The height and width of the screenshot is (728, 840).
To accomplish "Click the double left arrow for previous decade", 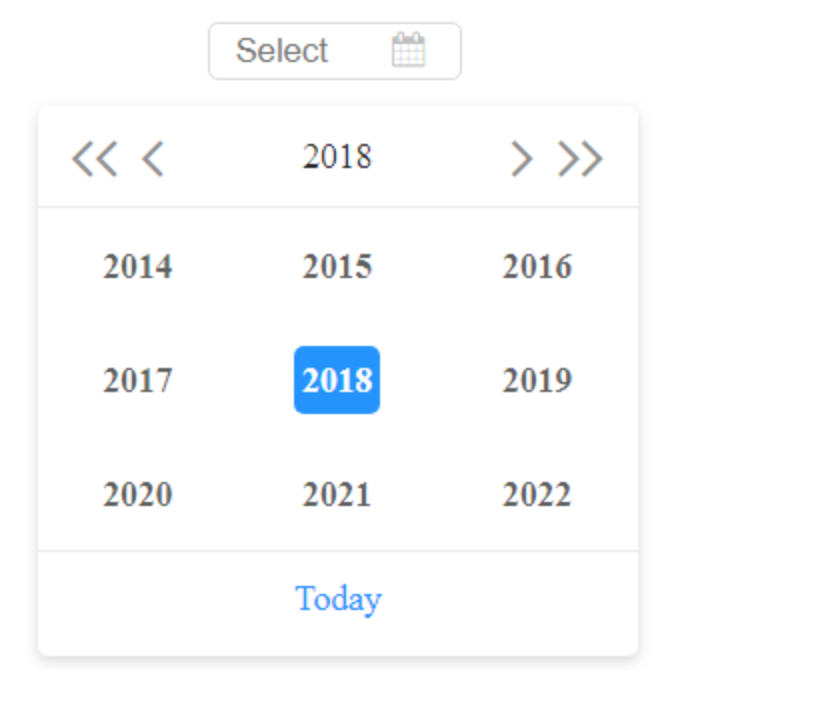I will (94, 158).
